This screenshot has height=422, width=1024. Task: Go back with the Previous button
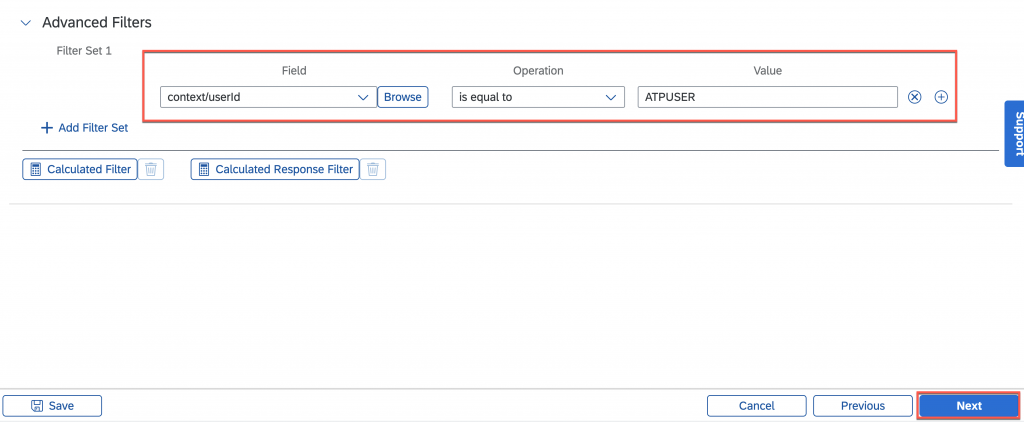coord(863,406)
